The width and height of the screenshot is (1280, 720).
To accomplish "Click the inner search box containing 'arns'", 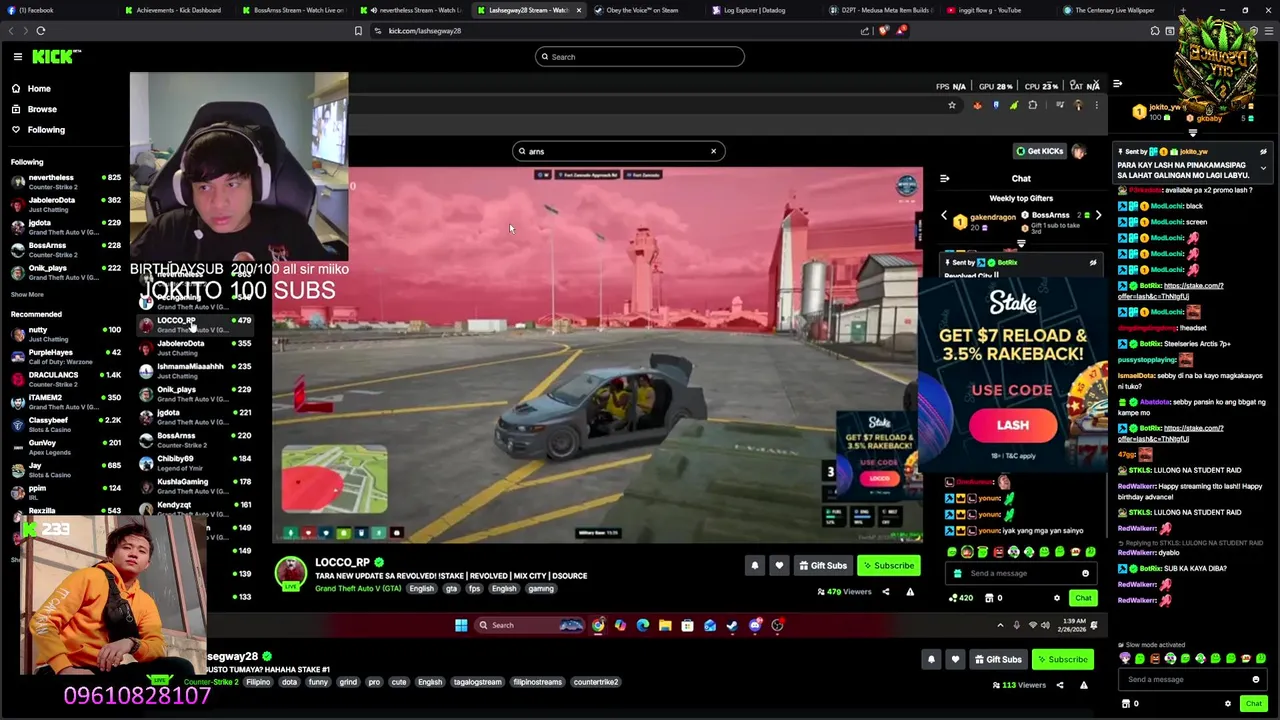I will coord(618,151).
